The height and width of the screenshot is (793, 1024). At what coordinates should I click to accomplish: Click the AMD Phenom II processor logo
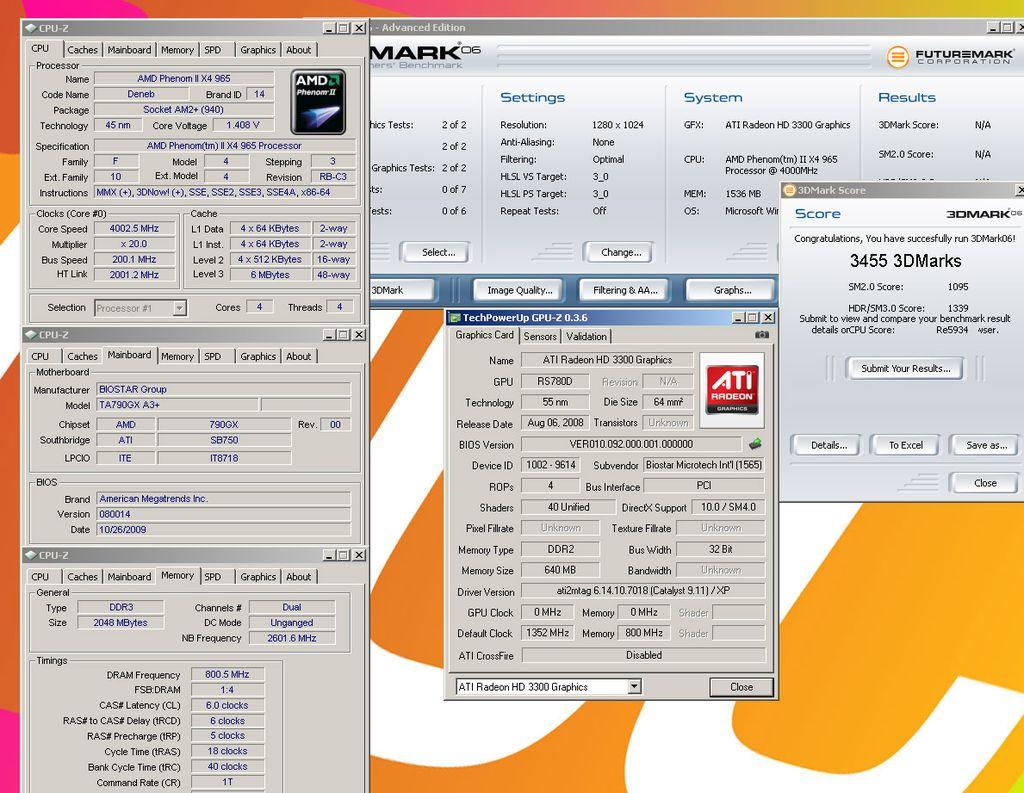tap(318, 102)
